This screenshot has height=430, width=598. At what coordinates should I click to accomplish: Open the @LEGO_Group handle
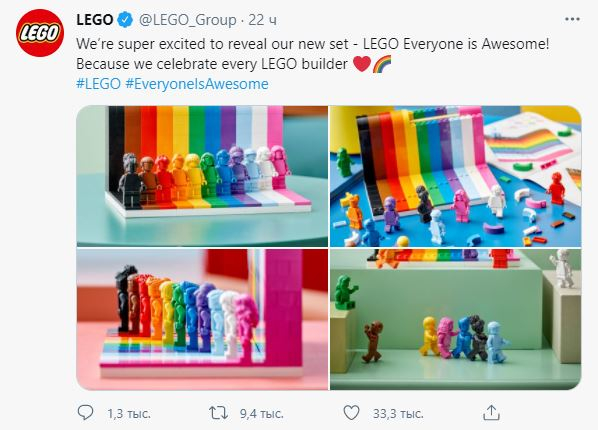(188, 20)
